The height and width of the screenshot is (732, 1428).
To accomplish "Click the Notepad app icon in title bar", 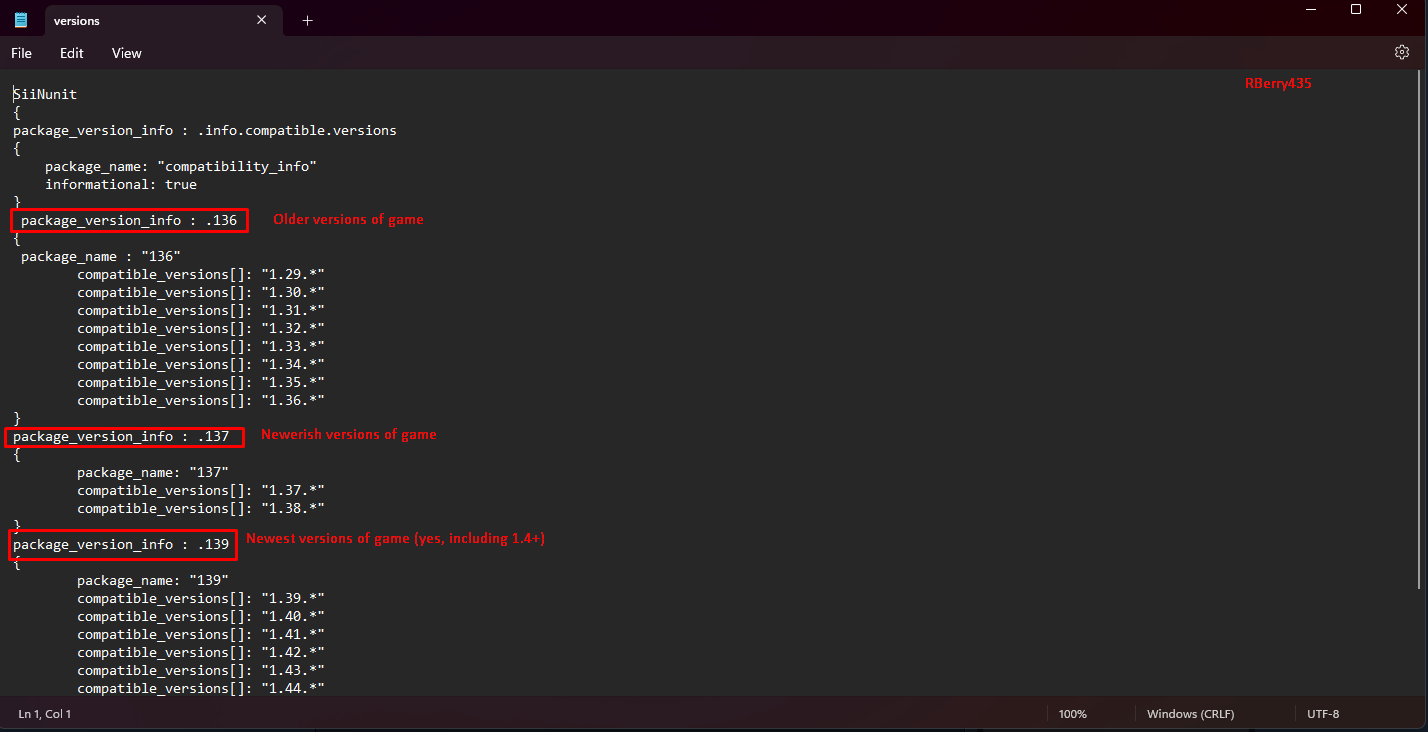I will [21, 20].
